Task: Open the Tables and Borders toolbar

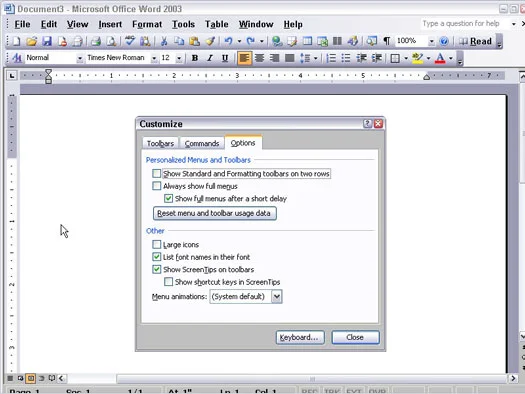Action: pos(292,42)
